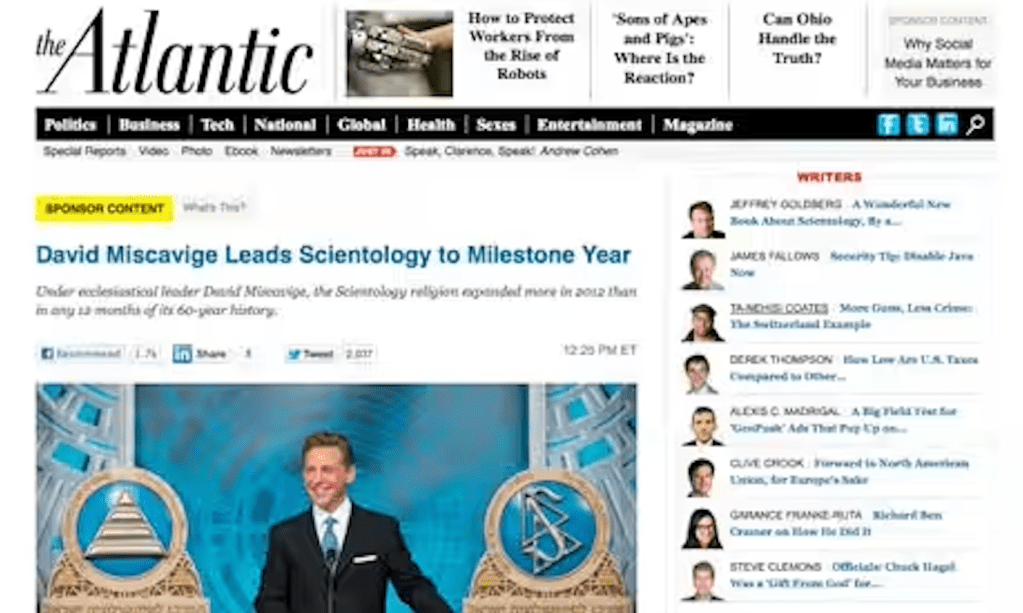1023x613 pixels.
Task: Click the Facebook icon in navigation bar
Action: 889,125
